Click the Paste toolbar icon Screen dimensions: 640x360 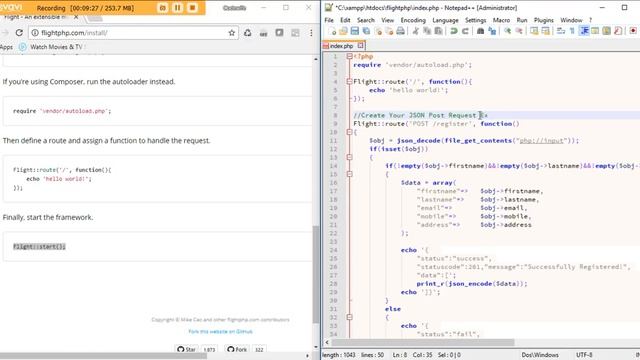point(438,31)
